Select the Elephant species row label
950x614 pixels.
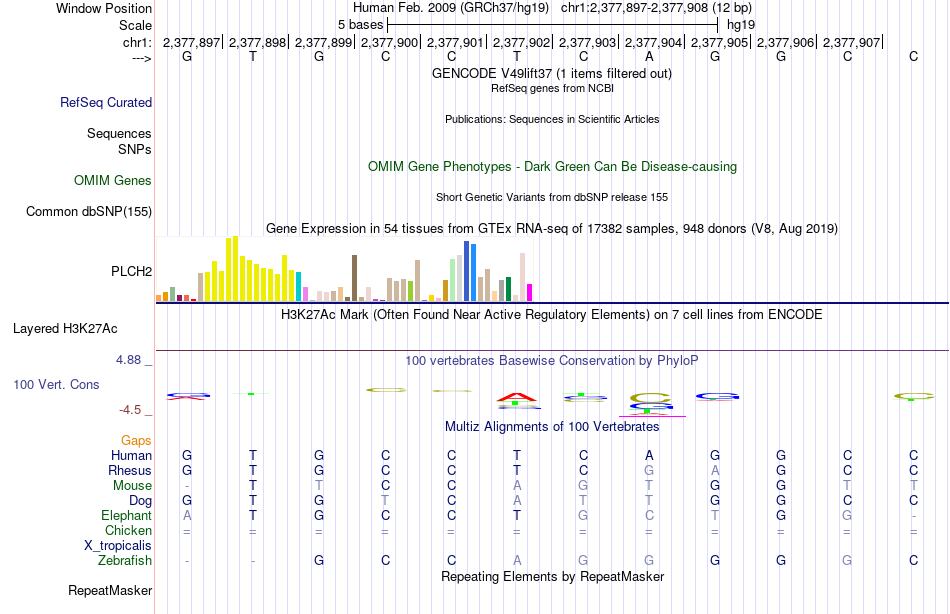pos(127,515)
